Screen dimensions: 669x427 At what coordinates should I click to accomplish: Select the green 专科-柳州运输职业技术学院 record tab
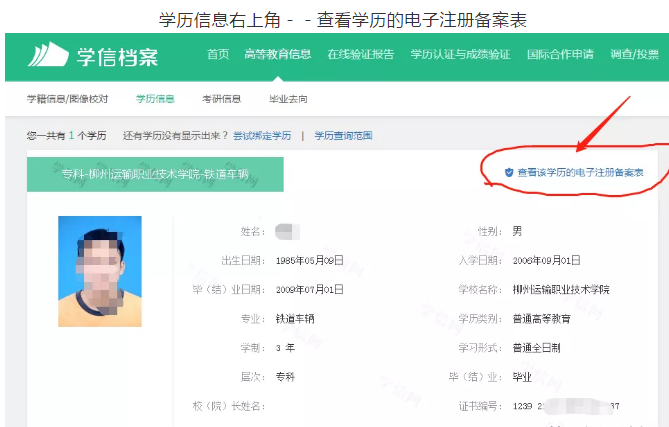[155, 173]
